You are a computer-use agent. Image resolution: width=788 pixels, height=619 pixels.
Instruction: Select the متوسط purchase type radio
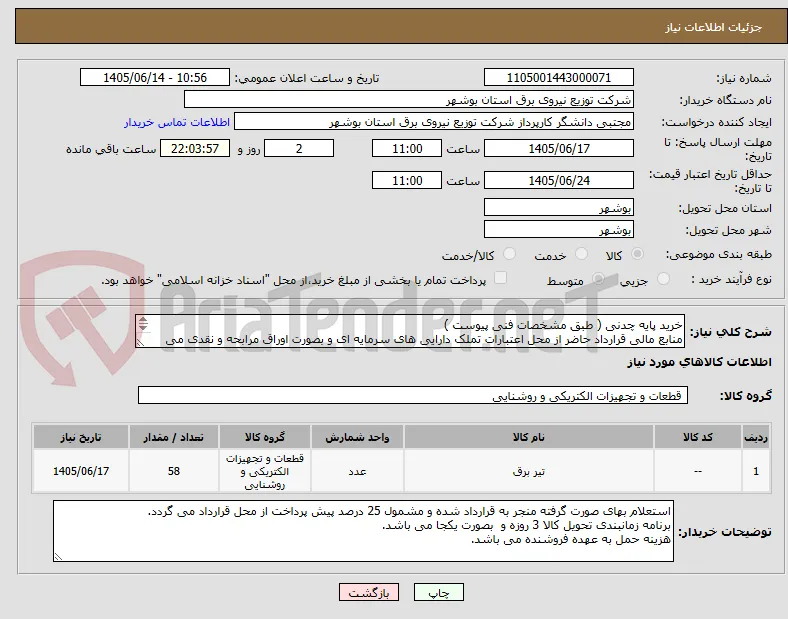(598, 279)
